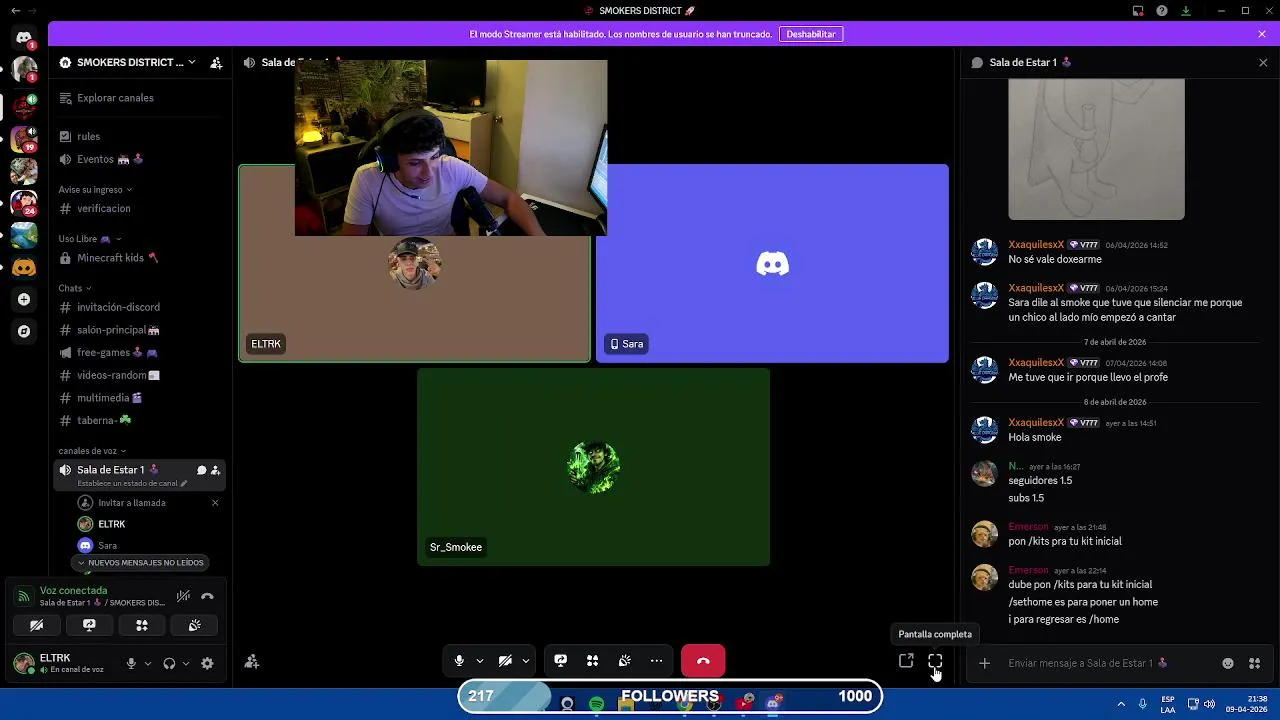Image resolution: width=1280 pixels, height=720 pixels.
Task: Open more options ellipsis in call toolbar
Action: (x=657, y=661)
